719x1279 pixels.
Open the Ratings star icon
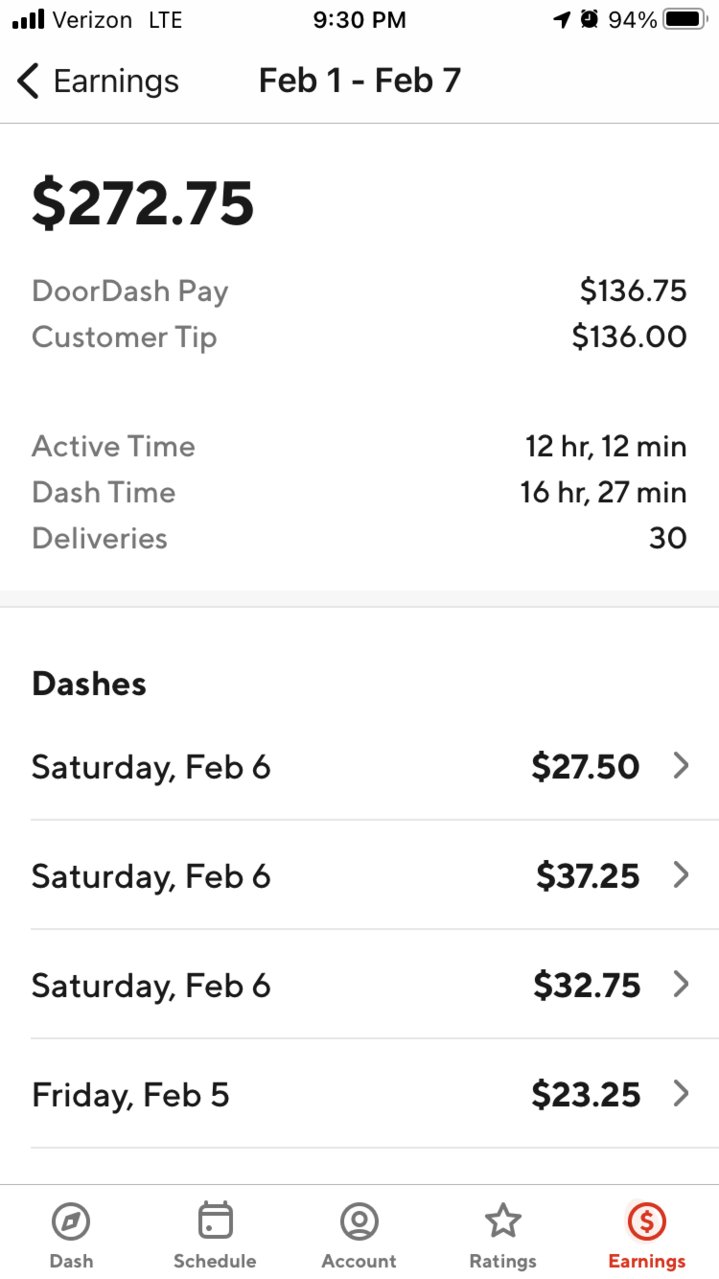click(x=503, y=1220)
